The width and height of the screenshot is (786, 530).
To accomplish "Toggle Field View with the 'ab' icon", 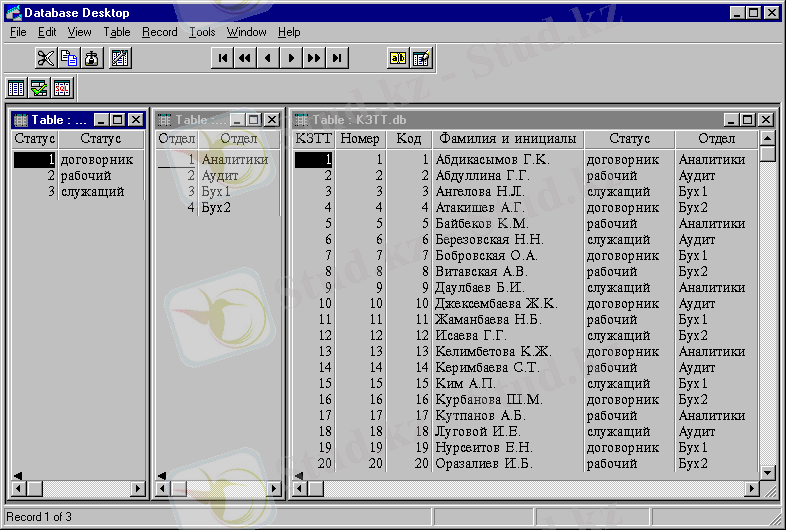I will click(398, 58).
